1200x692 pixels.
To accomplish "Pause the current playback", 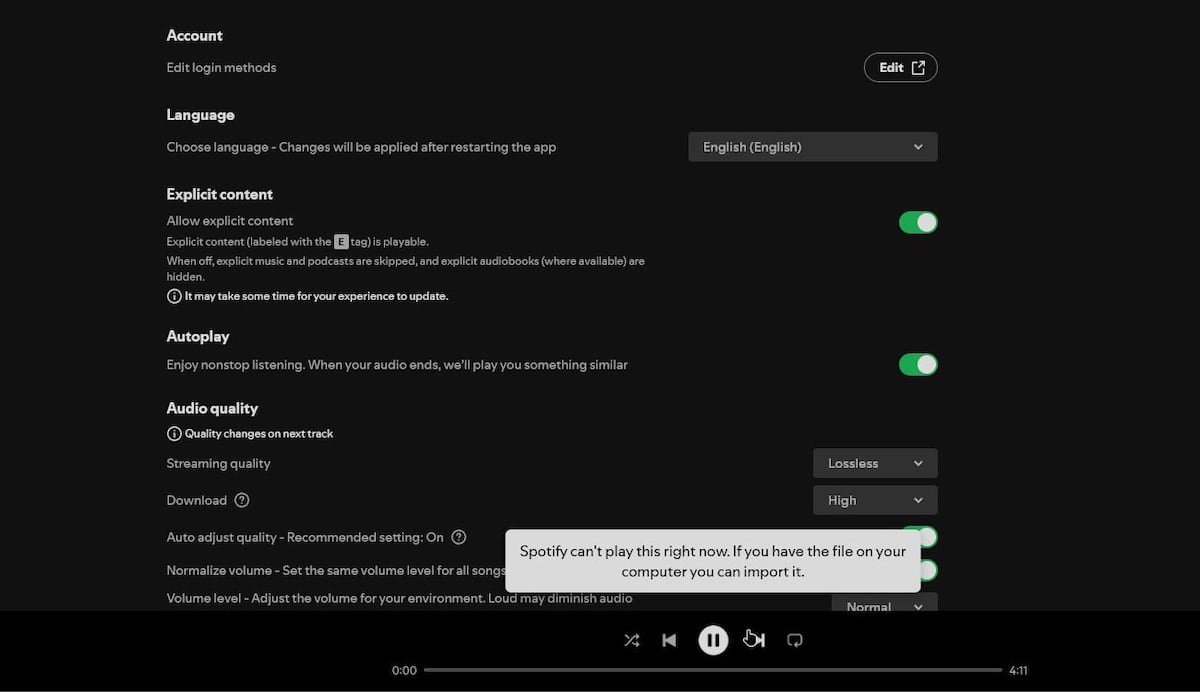I will [x=713, y=639].
